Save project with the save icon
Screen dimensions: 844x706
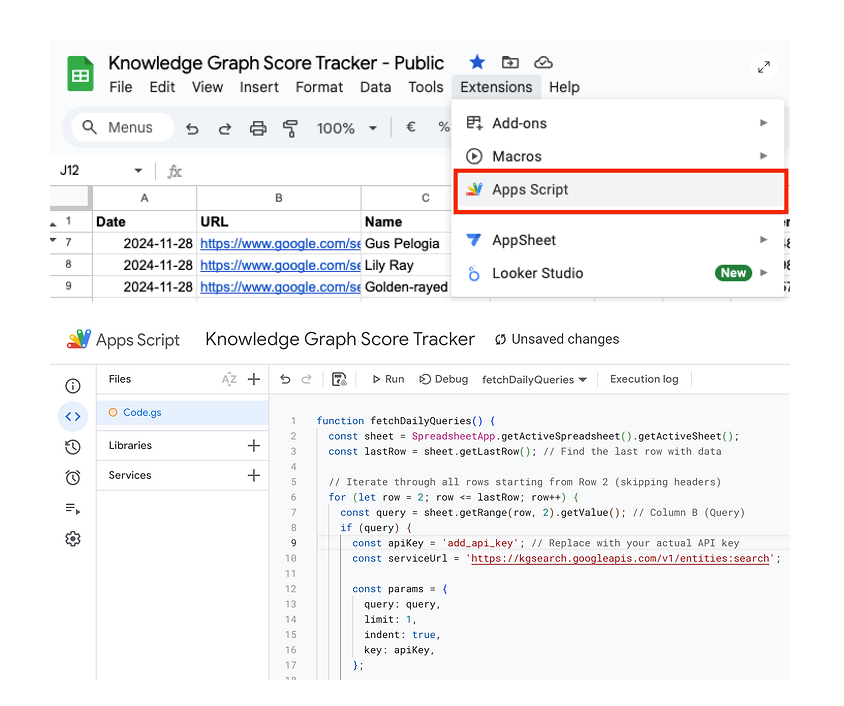tap(339, 379)
